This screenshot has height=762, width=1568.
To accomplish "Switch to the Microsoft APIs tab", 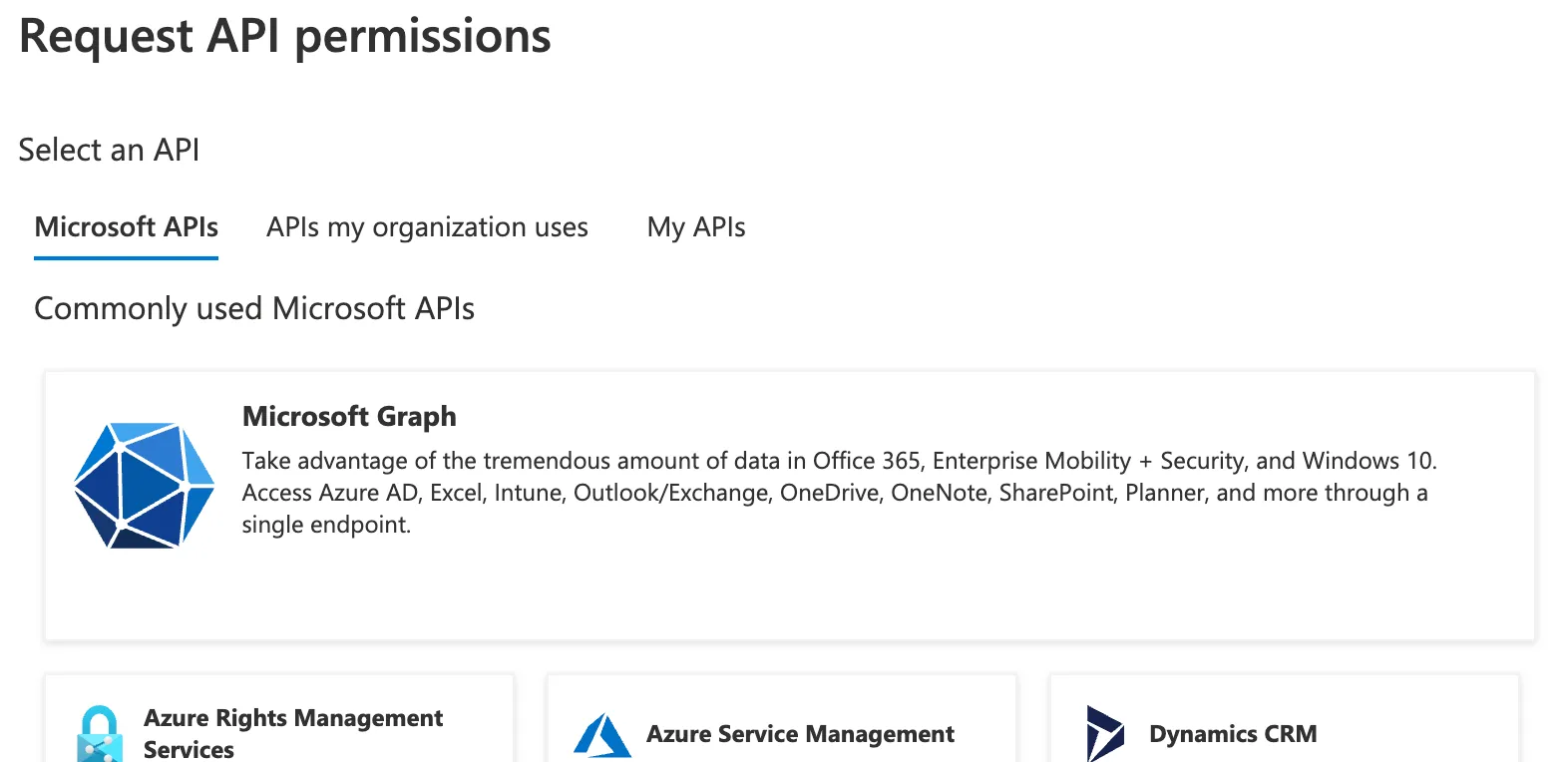I will 127,227.
